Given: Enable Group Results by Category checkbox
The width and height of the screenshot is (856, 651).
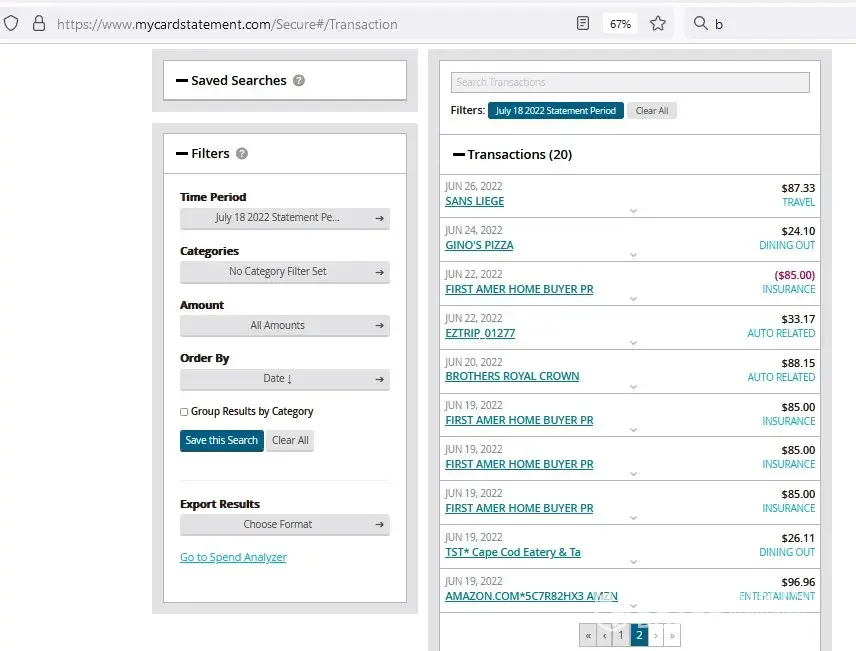Looking at the screenshot, I should (x=184, y=412).
